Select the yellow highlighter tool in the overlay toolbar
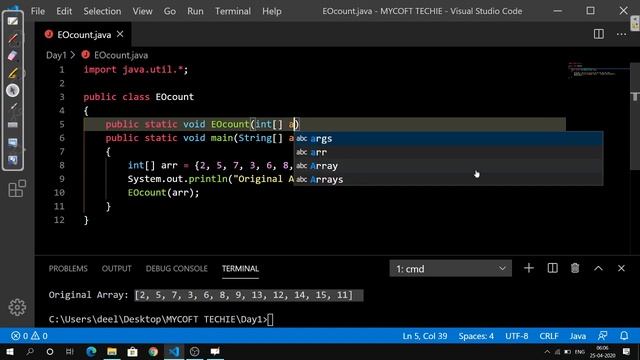The height and width of the screenshot is (360, 640). (13, 73)
